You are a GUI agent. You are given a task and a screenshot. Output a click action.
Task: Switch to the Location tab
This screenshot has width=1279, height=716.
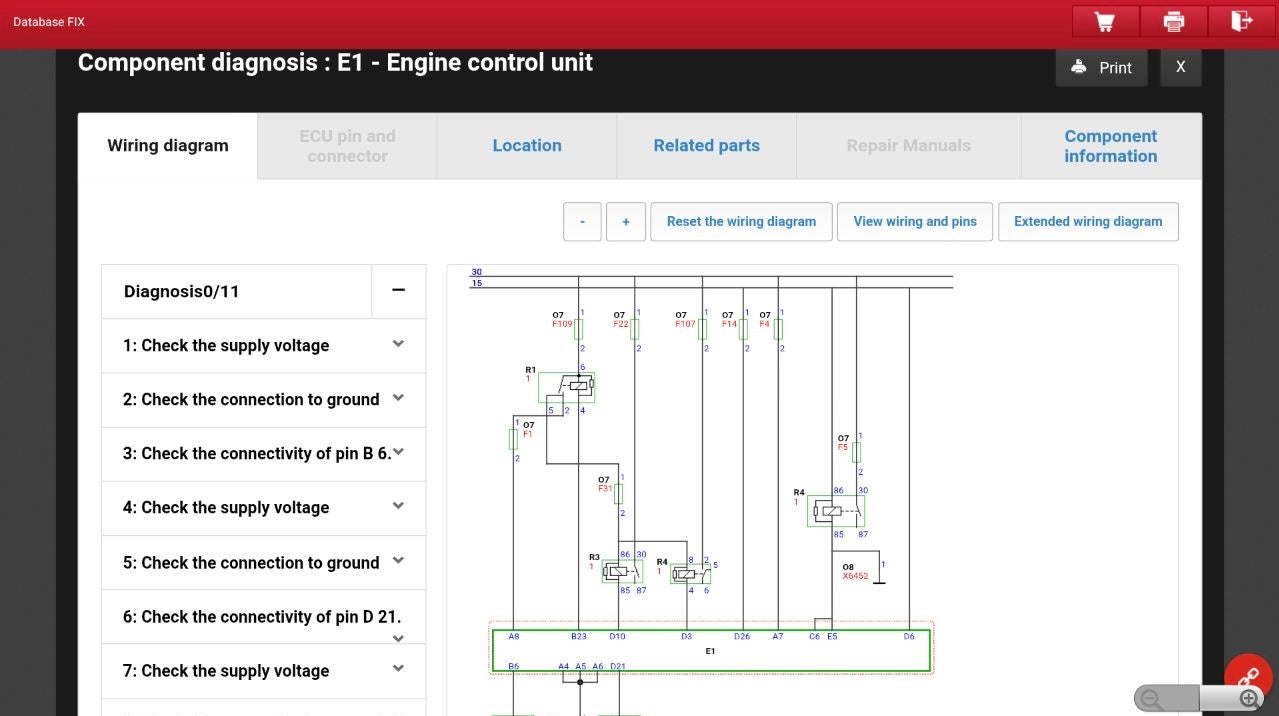526,145
